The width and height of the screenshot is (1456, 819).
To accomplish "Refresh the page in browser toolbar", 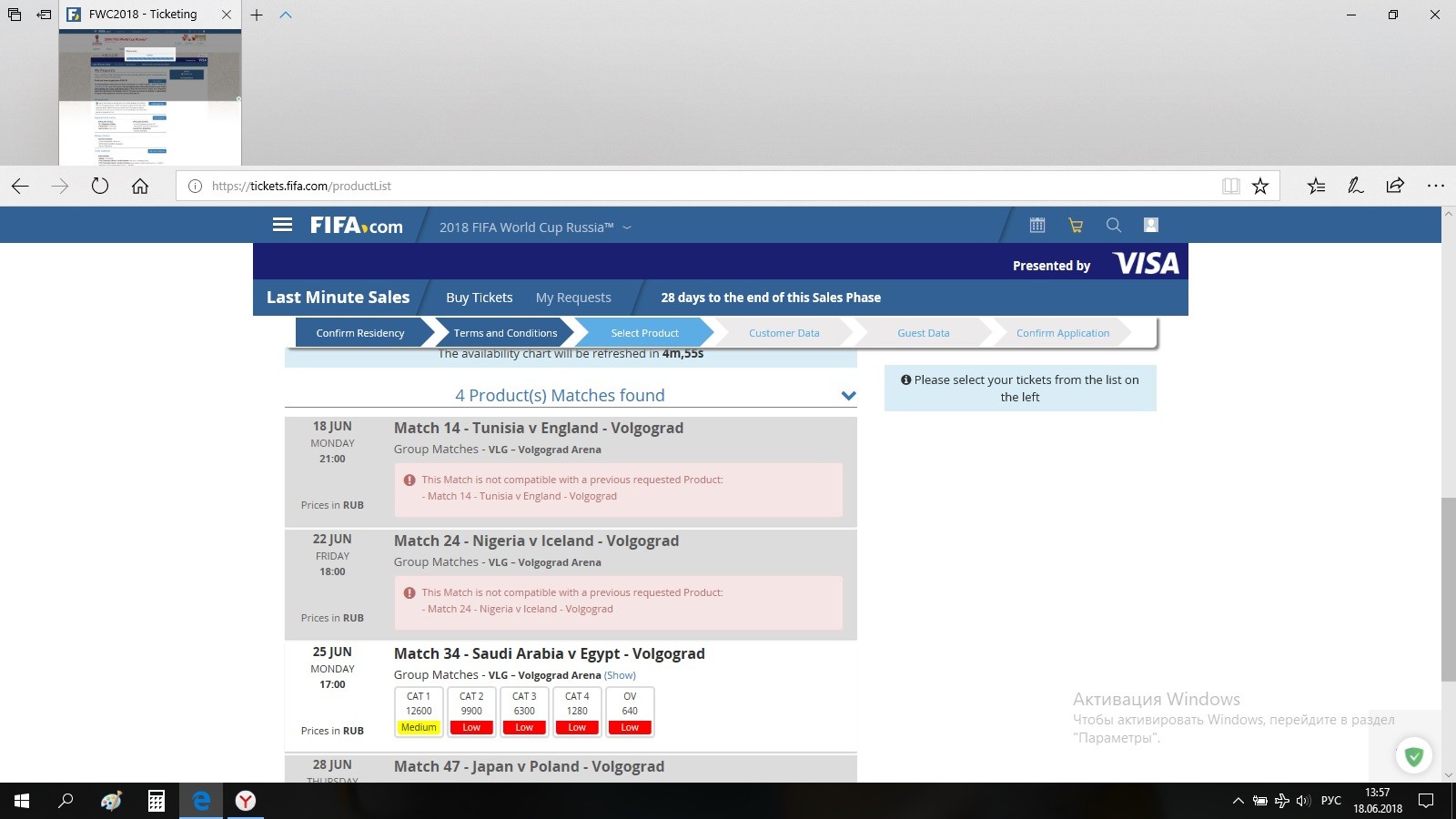I will point(100,186).
